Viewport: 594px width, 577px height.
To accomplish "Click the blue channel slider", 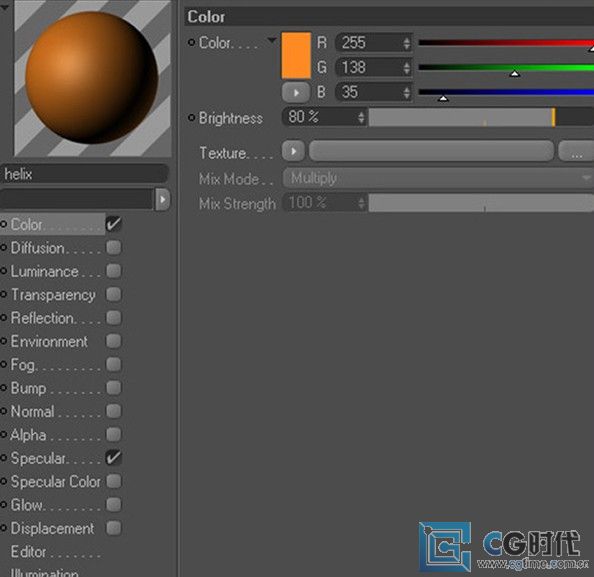I will click(x=506, y=92).
